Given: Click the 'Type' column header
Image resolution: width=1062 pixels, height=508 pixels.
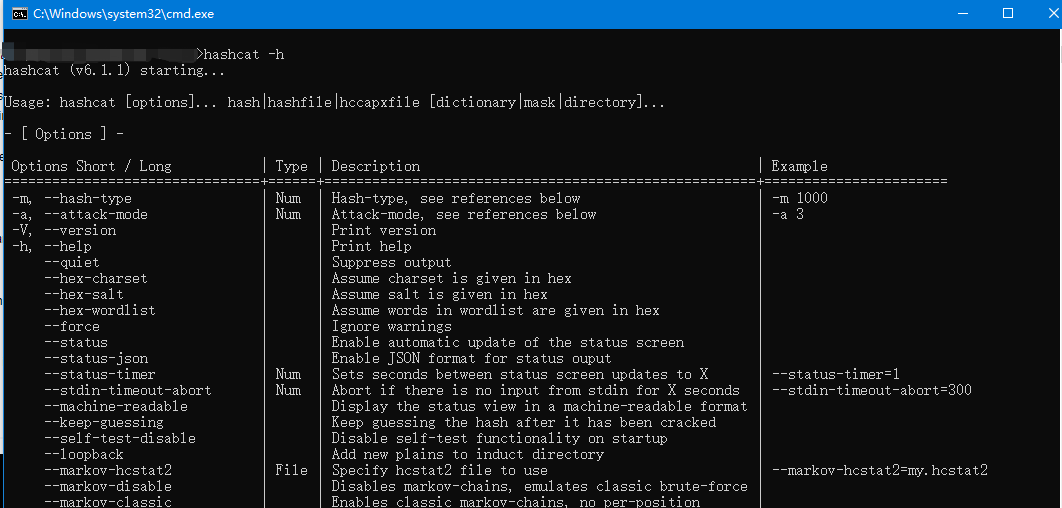Looking at the screenshot, I should point(291,166).
